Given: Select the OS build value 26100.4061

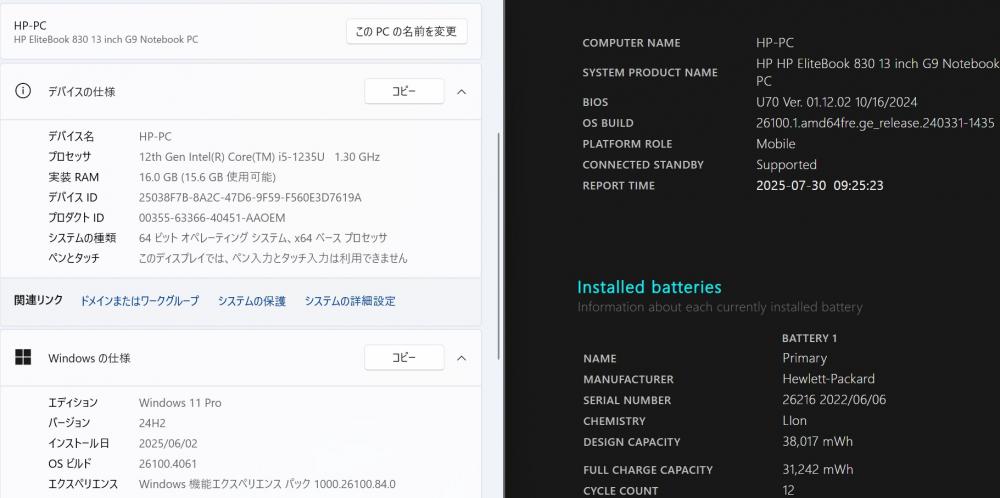Looking at the screenshot, I should point(168,464).
